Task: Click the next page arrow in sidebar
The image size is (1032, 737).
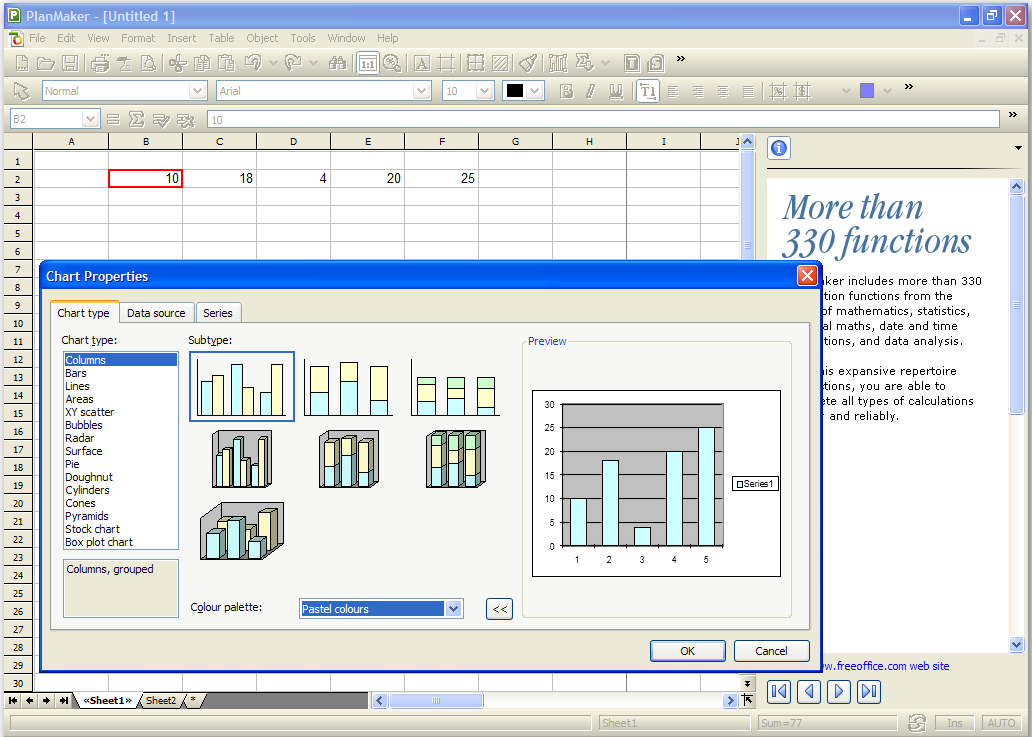Action: coord(838,691)
